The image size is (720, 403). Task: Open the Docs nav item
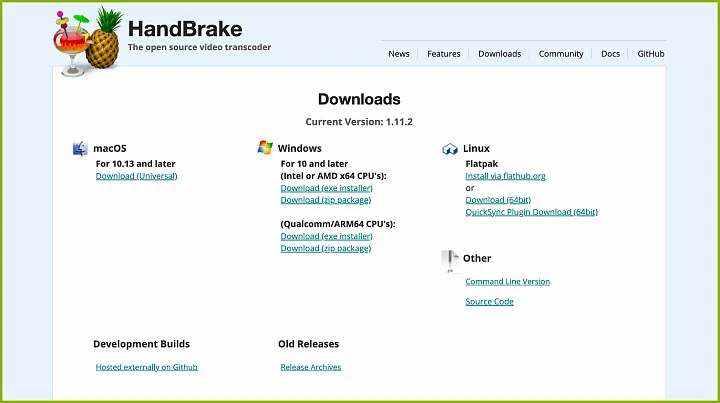click(x=610, y=54)
